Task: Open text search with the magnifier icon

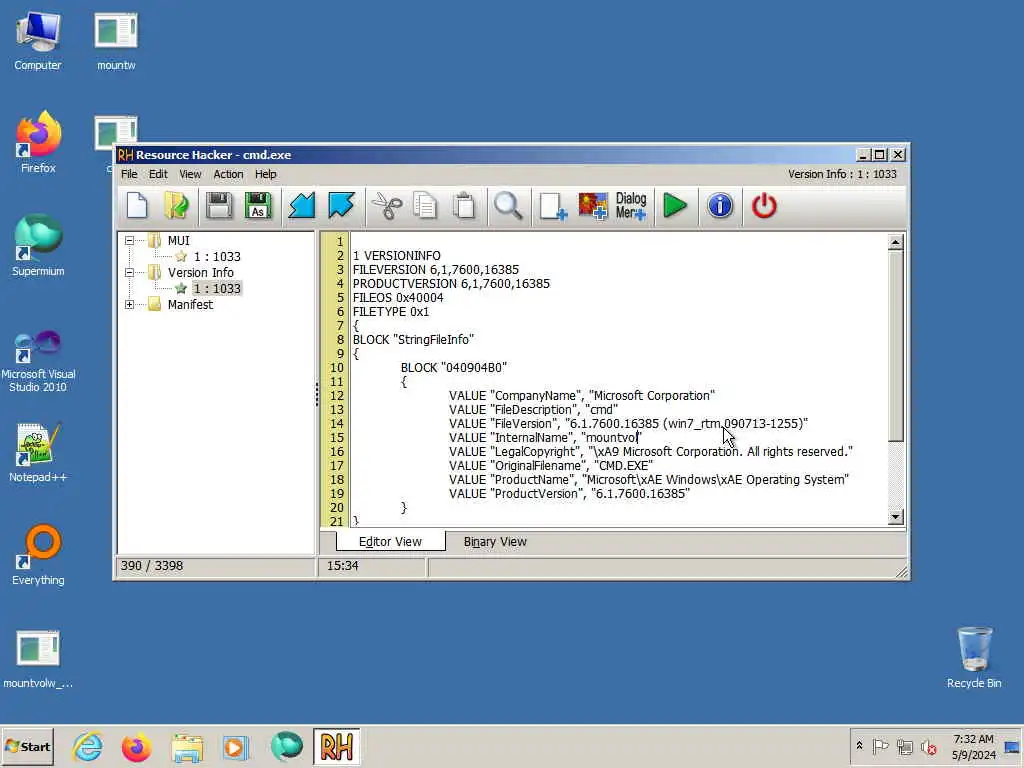Action: [507, 206]
